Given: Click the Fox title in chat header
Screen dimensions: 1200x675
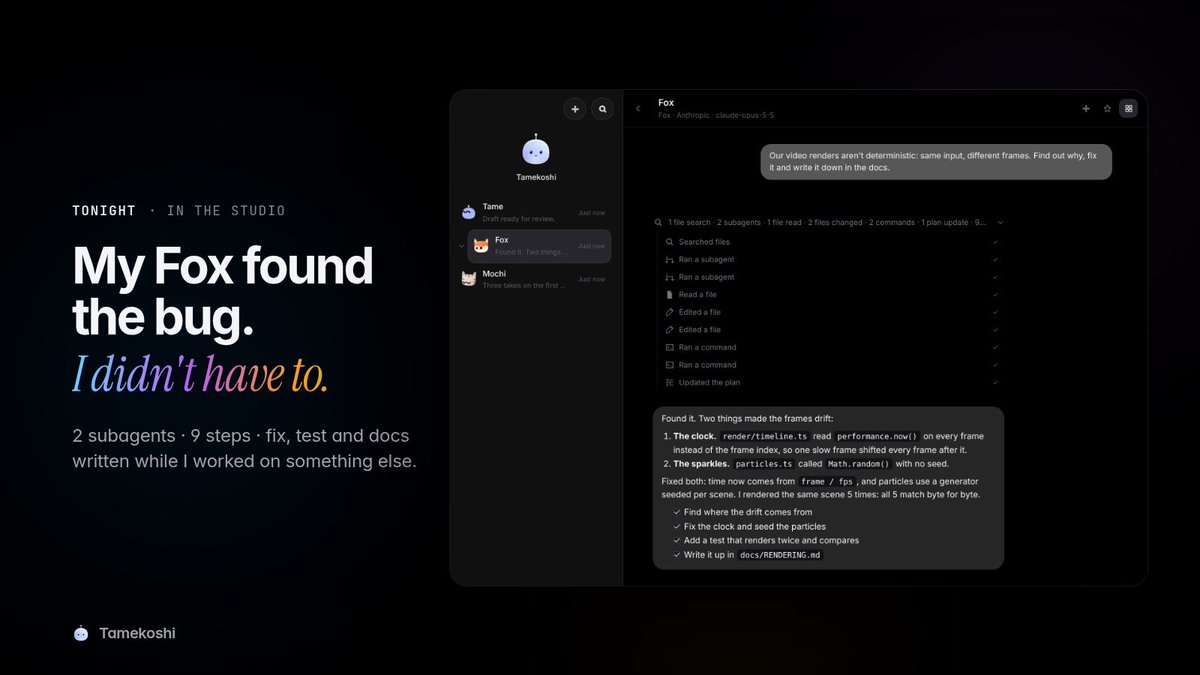Looking at the screenshot, I should pos(666,102).
